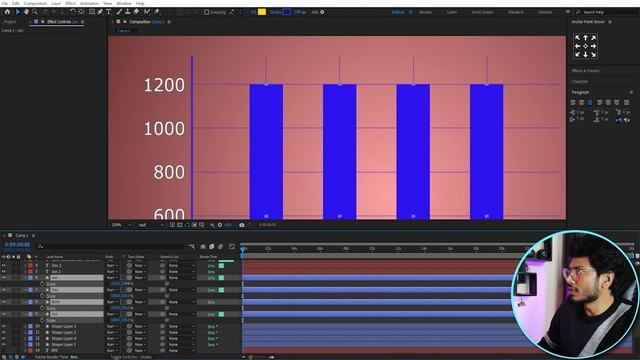Open the Composition menu

tap(35, 3)
